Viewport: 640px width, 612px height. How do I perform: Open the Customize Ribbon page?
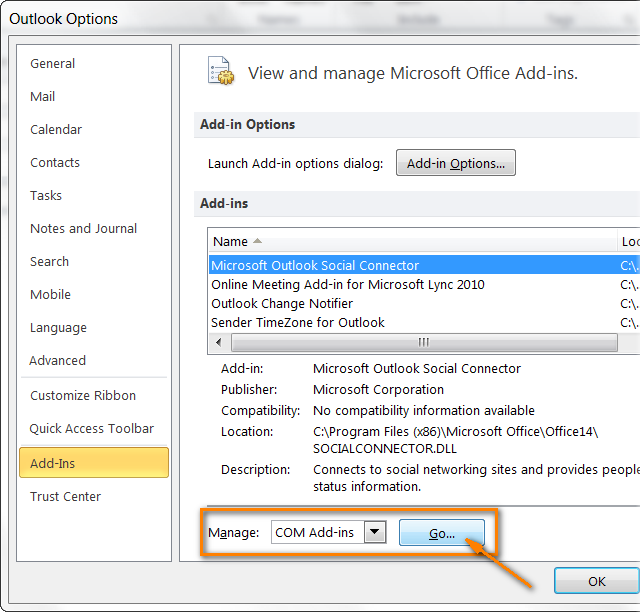click(83, 396)
